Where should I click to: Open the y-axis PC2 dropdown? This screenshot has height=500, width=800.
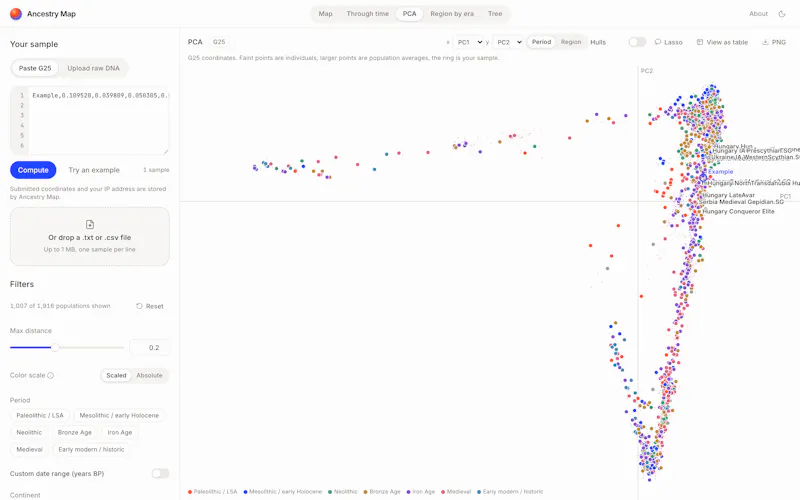[x=508, y=42]
